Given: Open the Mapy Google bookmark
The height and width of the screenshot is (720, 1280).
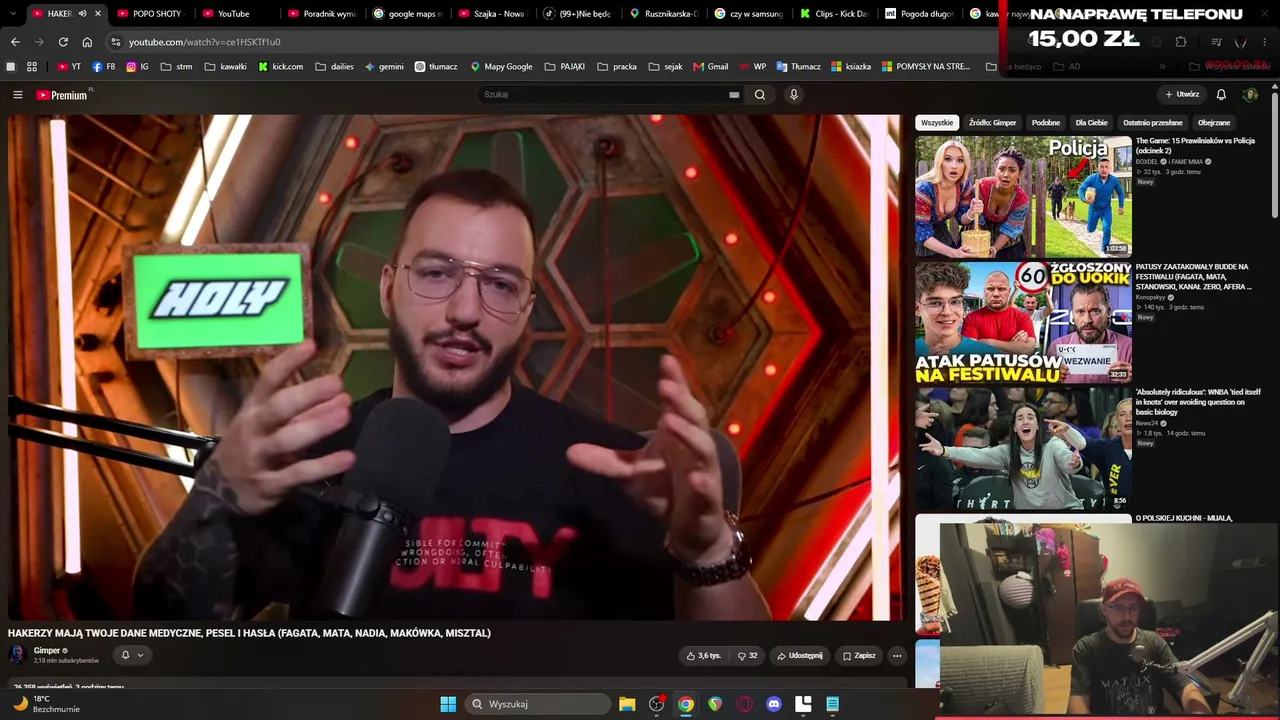Looking at the screenshot, I should [501, 67].
